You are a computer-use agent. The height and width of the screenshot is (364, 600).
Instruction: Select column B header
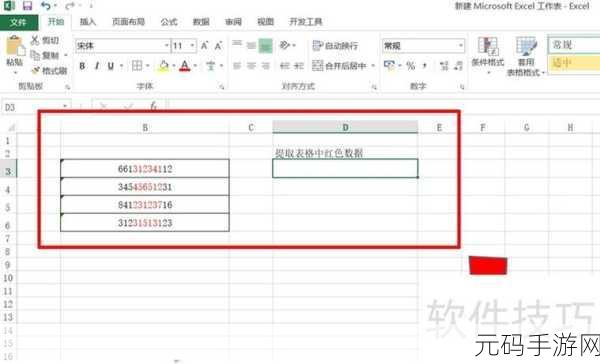point(145,127)
